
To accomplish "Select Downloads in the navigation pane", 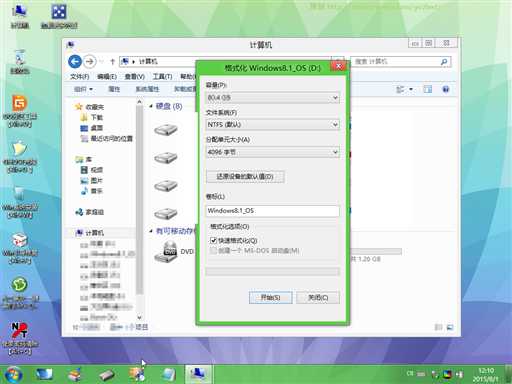I will coord(92,117).
